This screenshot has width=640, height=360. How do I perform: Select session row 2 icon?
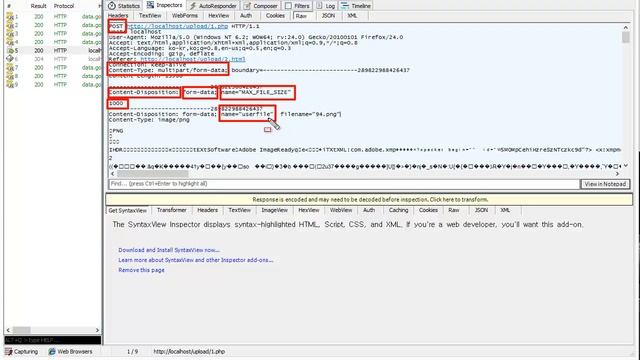(10, 25)
